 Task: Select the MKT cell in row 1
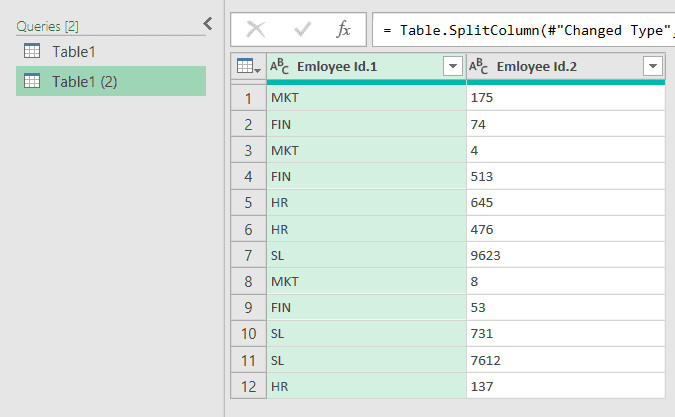pyautogui.click(x=366, y=99)
